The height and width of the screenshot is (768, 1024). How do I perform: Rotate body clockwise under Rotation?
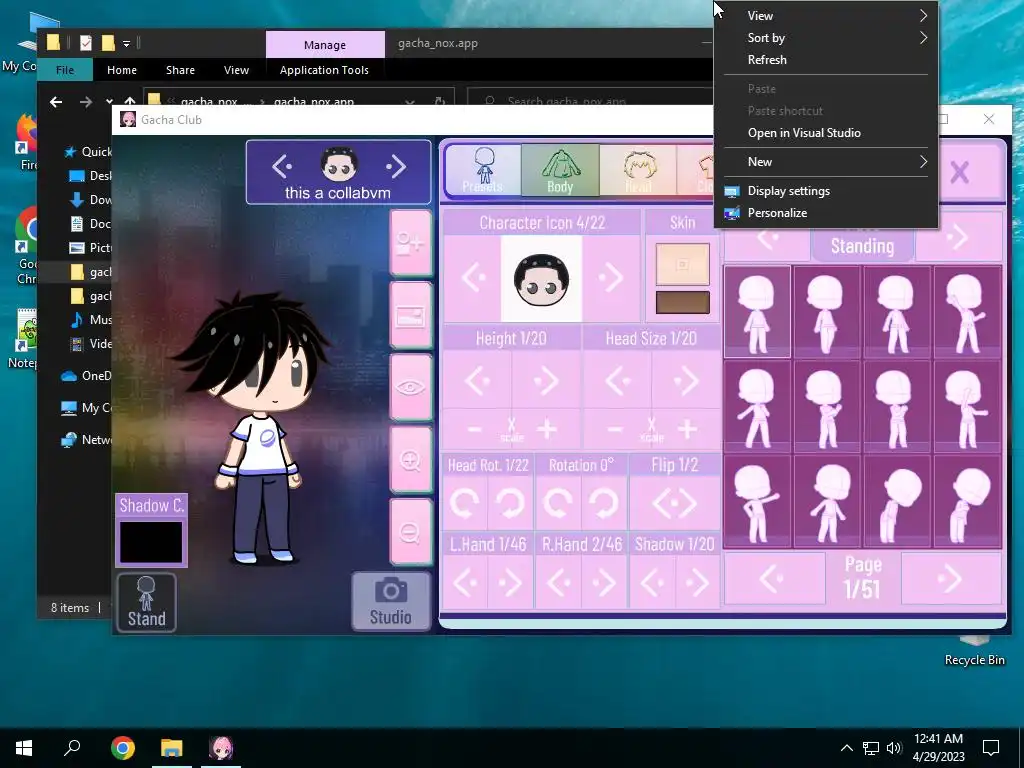click(x=603, y=503)
